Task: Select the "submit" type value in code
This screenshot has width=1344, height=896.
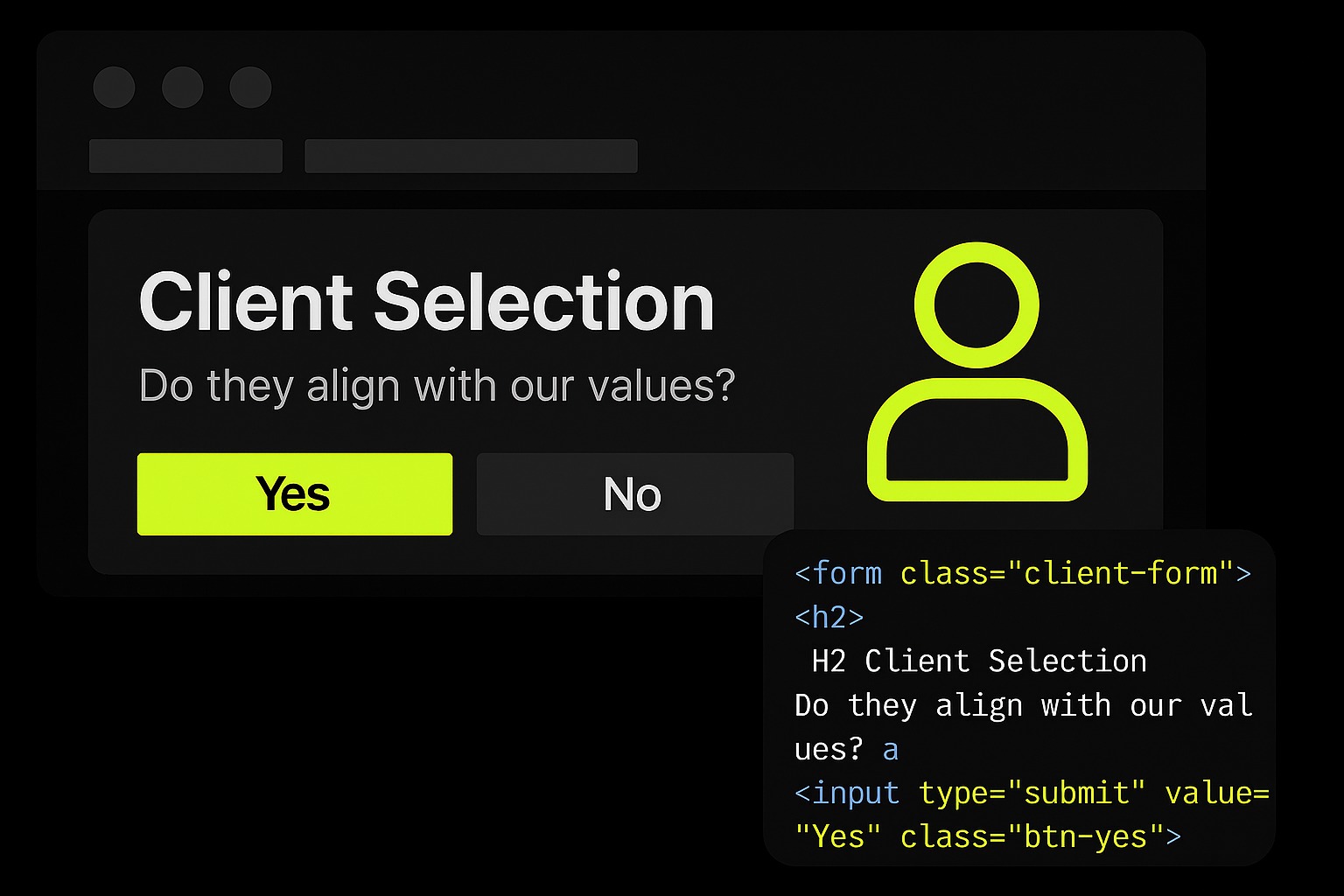Action: pos(1076,794)
